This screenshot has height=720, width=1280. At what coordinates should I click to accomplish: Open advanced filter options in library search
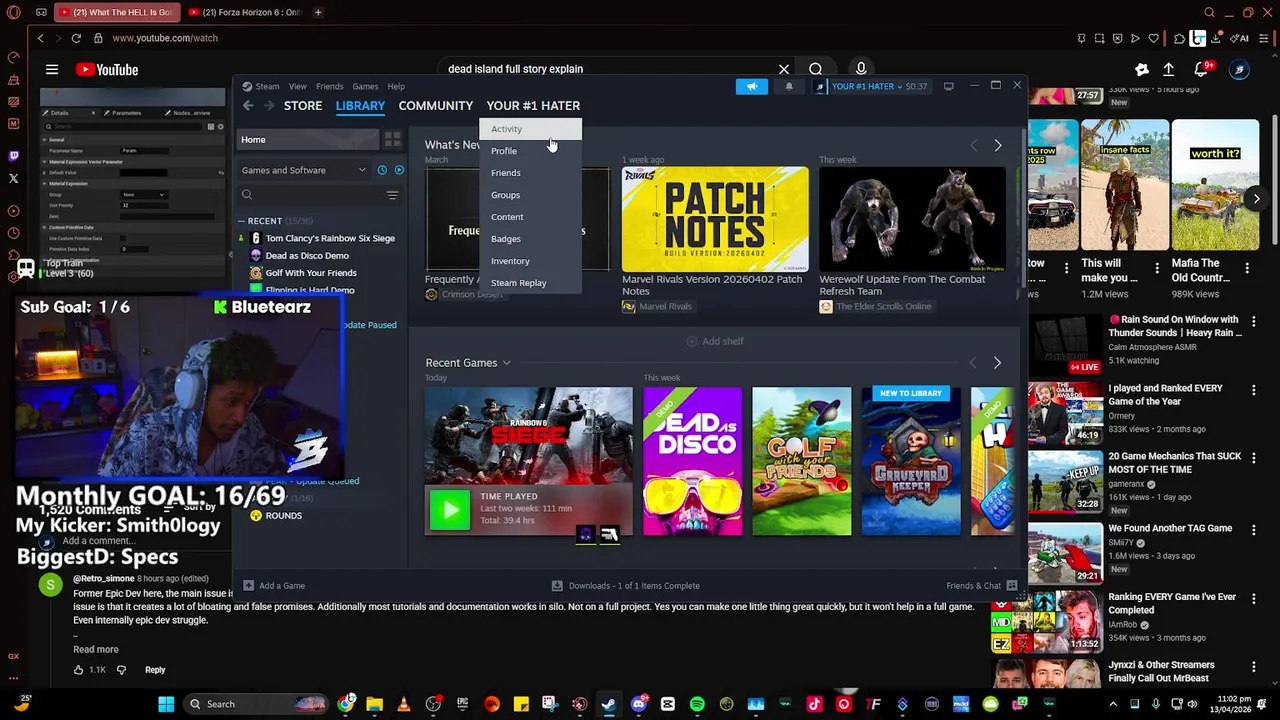392,195
